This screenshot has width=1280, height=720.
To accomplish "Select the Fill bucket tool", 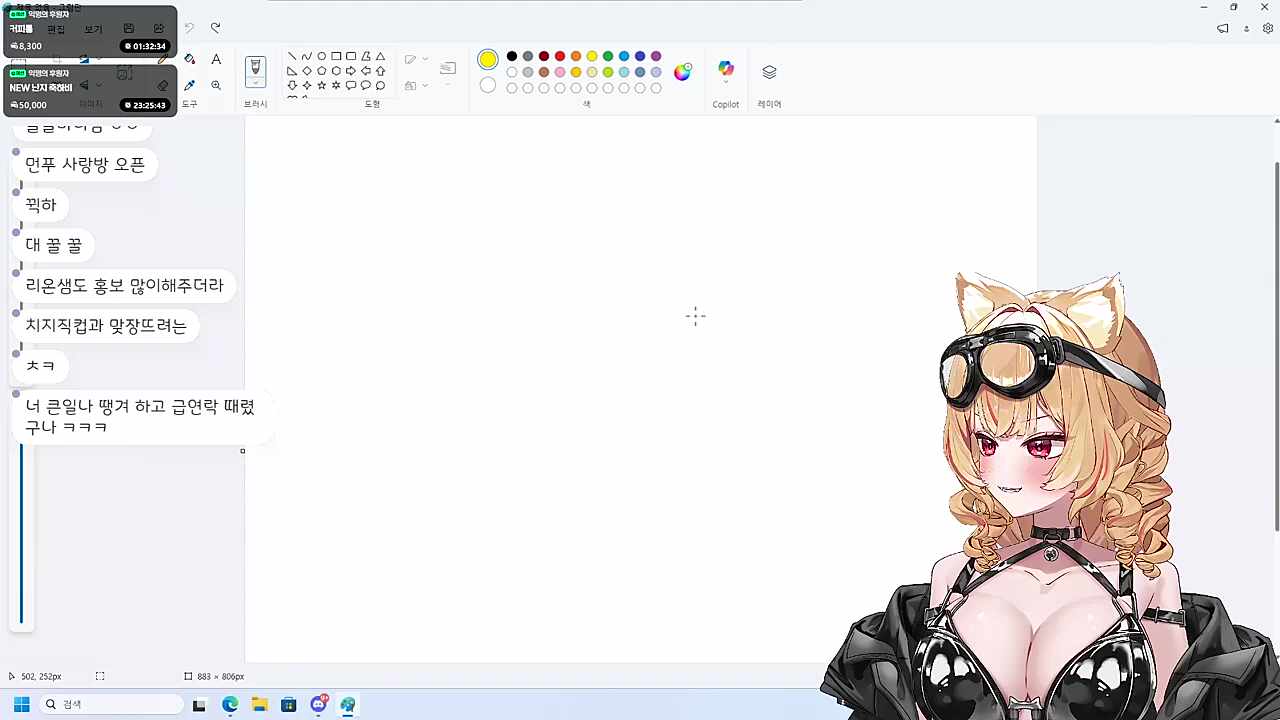I will coord(190,59).
